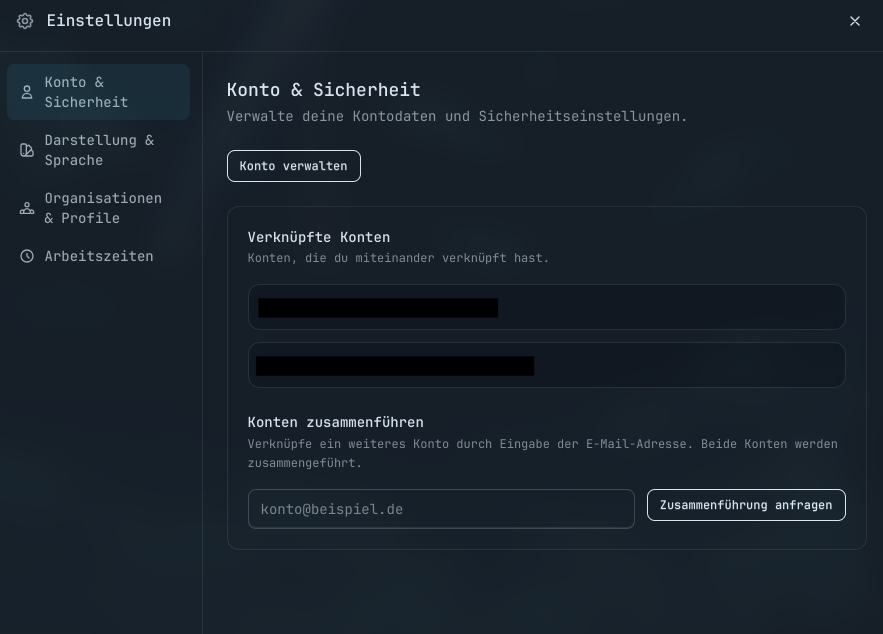Focus the konto@beispiel.de email input field
Image resolution: width=883 pixels, height=634 pixels.
click(441, 509)
